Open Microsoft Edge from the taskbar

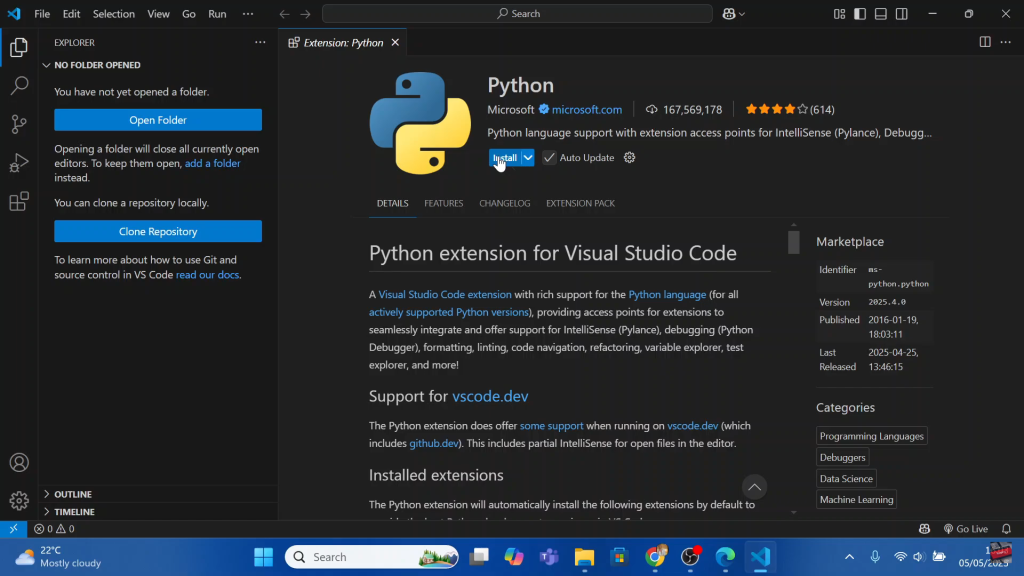725,556
